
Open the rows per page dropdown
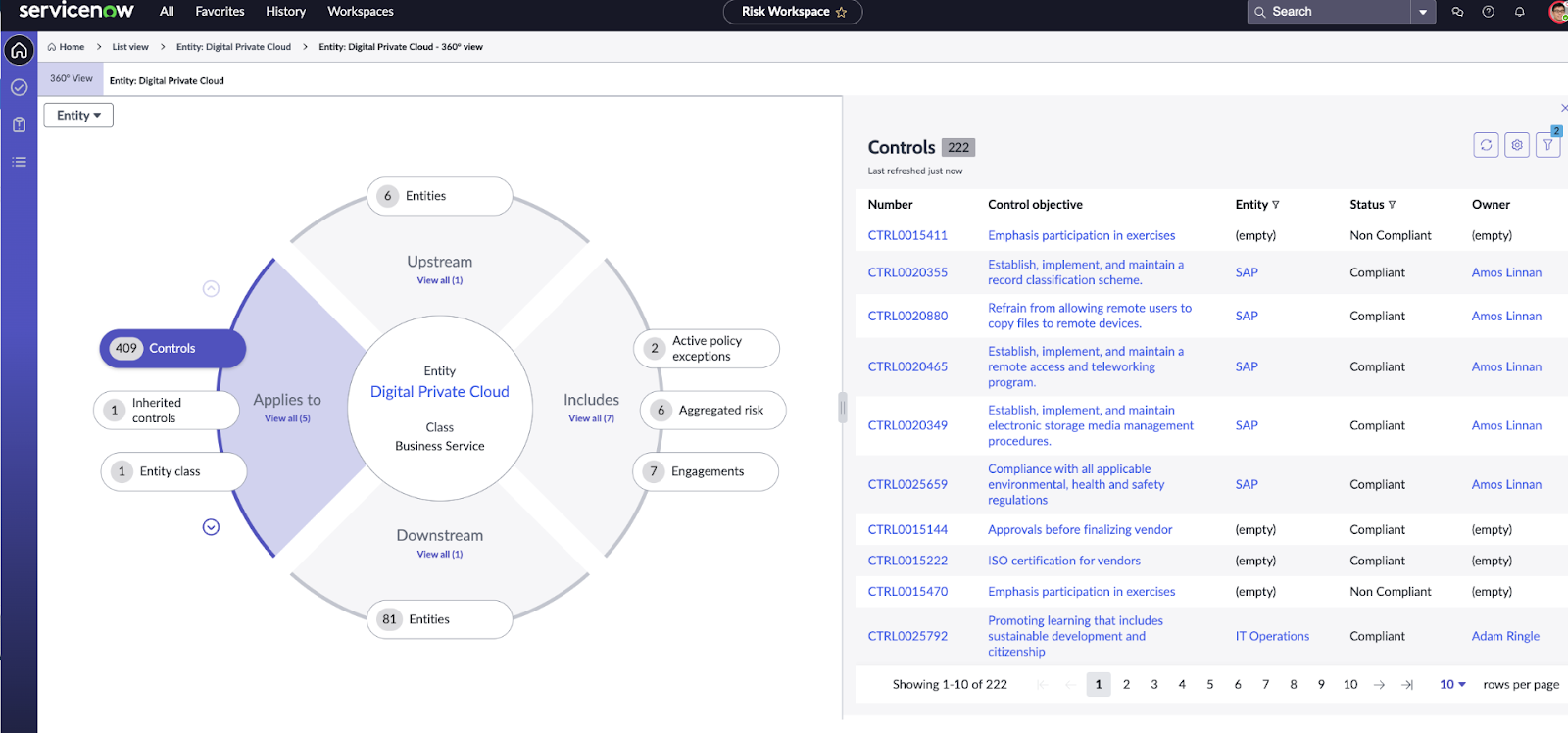(1452, 684)
